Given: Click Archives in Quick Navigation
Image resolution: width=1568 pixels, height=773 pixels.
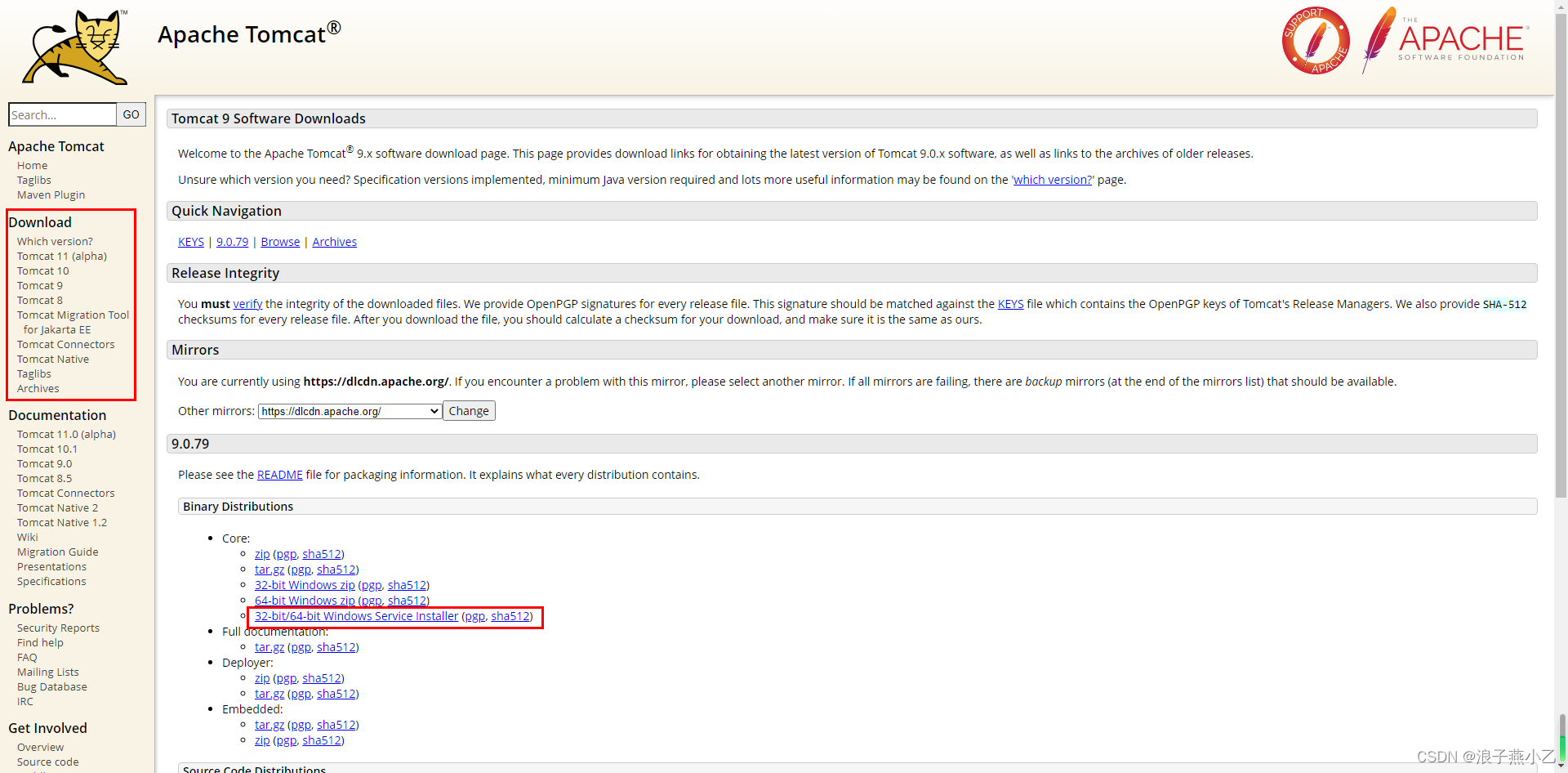Looking at the screenshot, I should point(334,242).
